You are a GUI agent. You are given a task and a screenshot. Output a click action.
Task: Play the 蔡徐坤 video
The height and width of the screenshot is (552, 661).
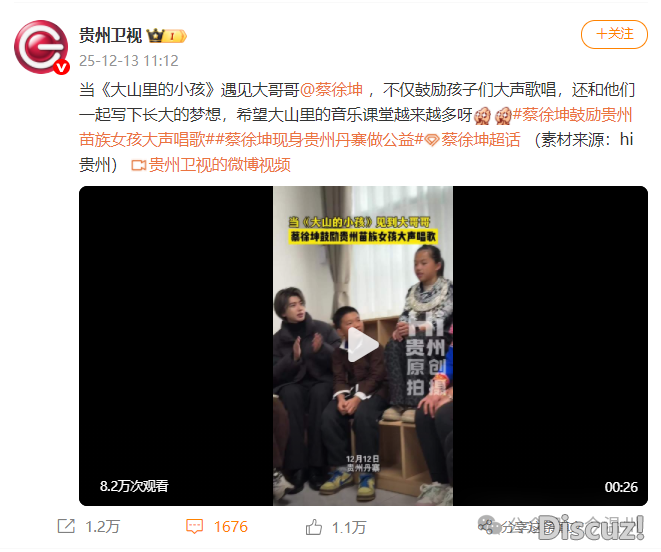tap(363, 345)
